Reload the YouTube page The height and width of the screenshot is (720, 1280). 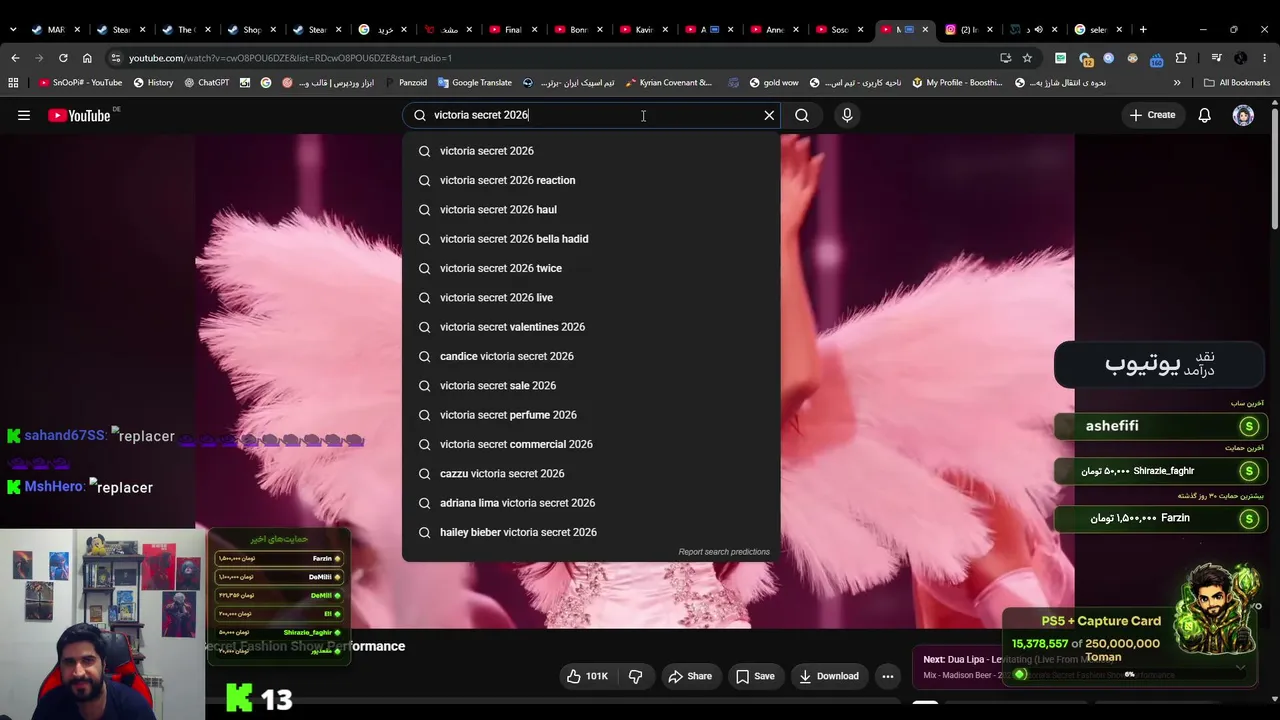63,58
